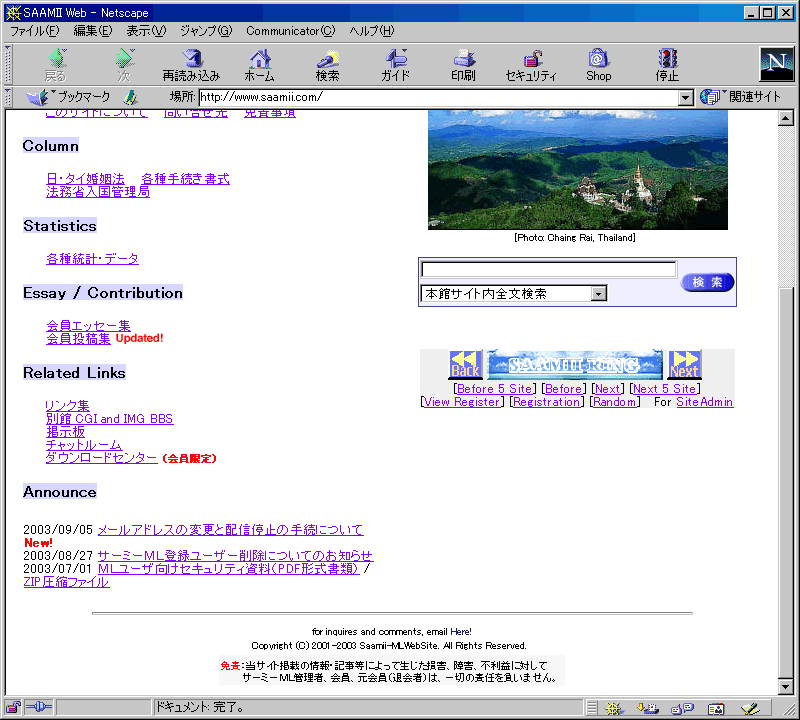This screenshot has width=800, height=720.
Task: Open Composer from component bar
Action: [750, 708]
